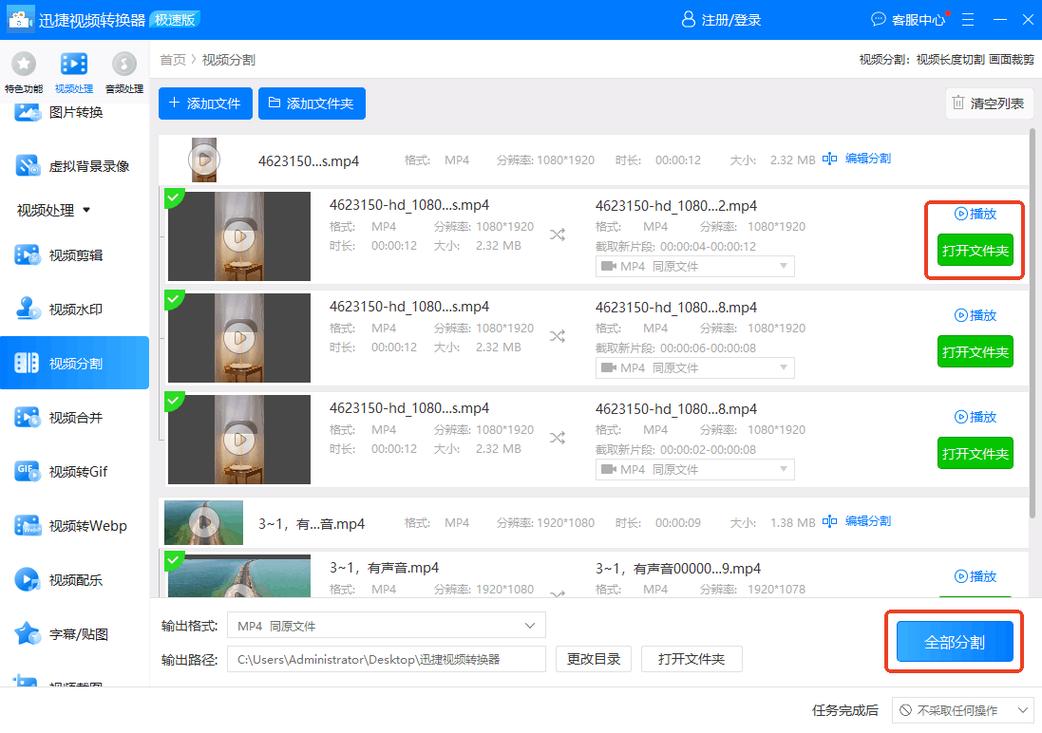Open format dropdown for segment 00:00:02-00:00:08
1042x733 pixels.
[x=694, y=470]
